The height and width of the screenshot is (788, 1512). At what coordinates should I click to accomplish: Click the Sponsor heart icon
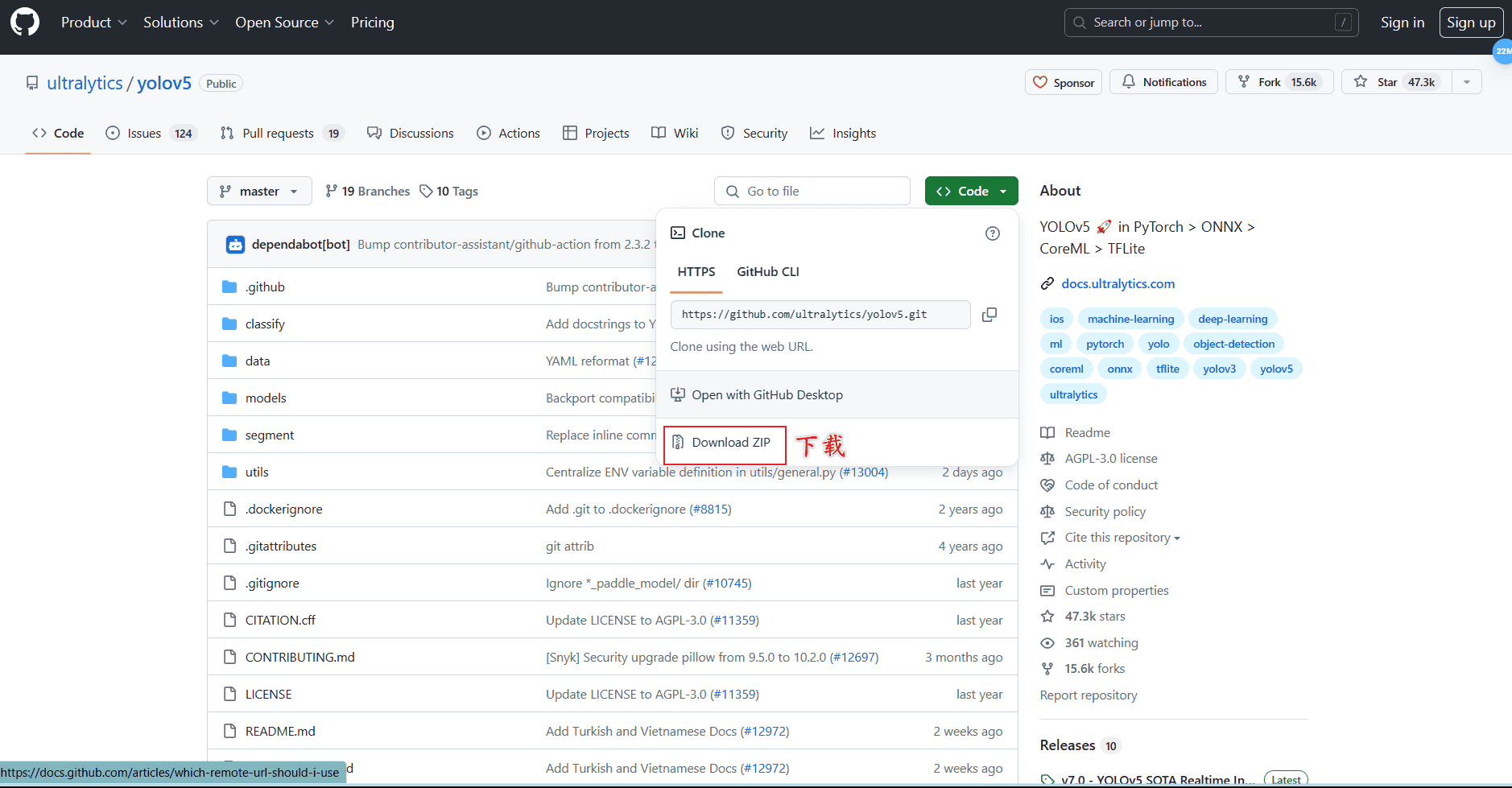point(1040,82)
